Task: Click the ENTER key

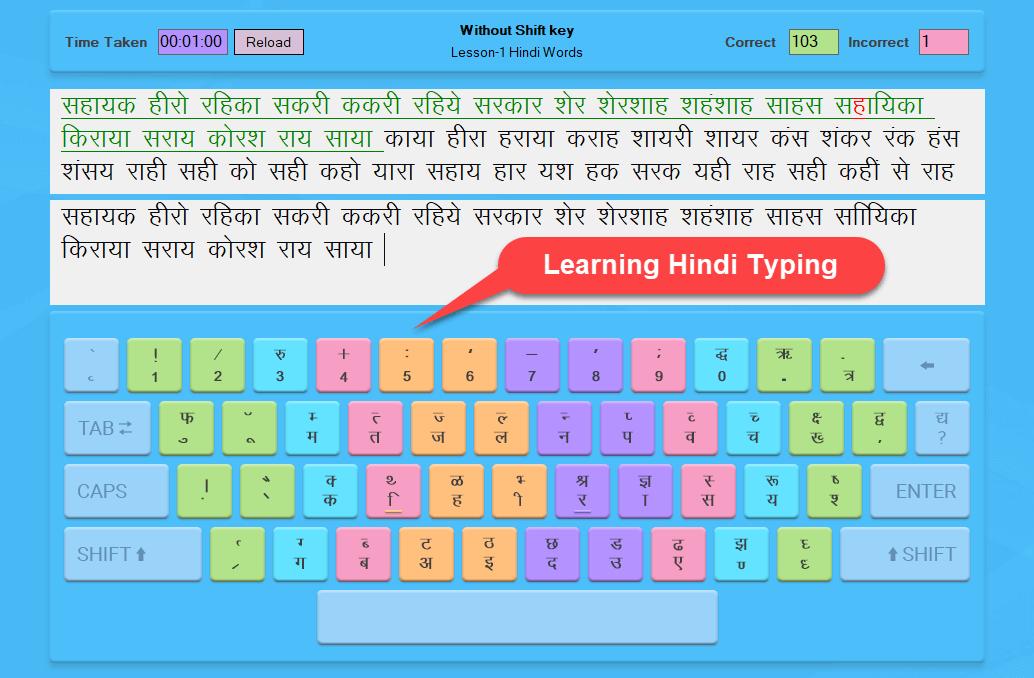Action: (x=919, y=491)
